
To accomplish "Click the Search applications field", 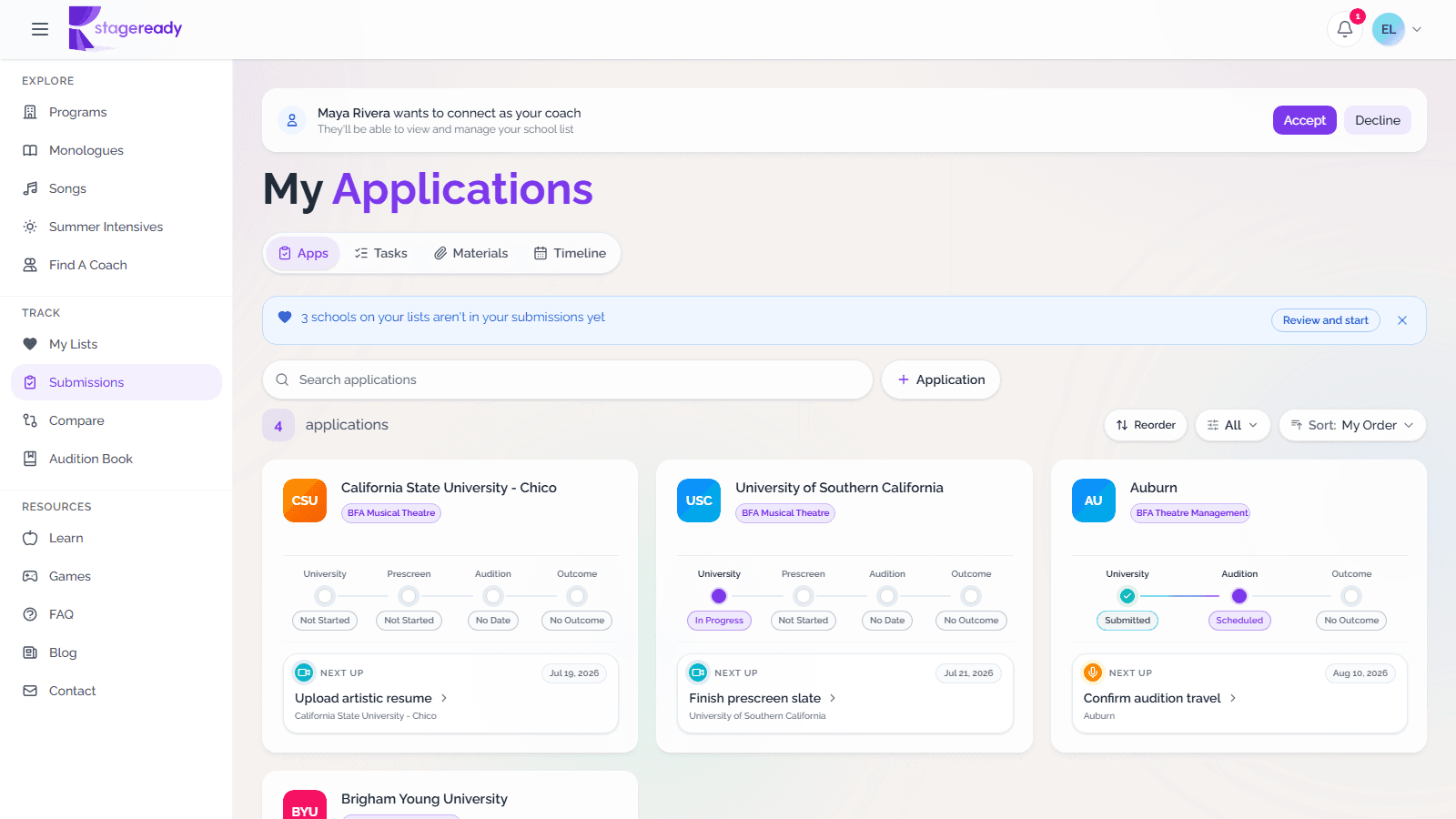I will (568, 379).
